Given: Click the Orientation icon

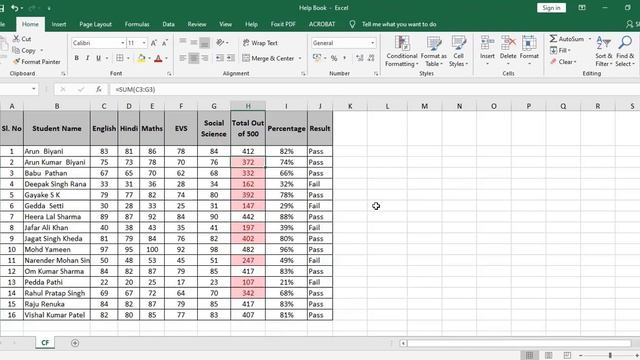Looking at the screenshot, I should (x=221, y=42).
